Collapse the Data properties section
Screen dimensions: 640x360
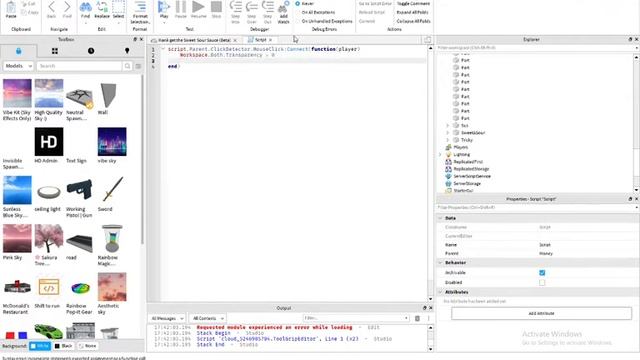[440, 218]
